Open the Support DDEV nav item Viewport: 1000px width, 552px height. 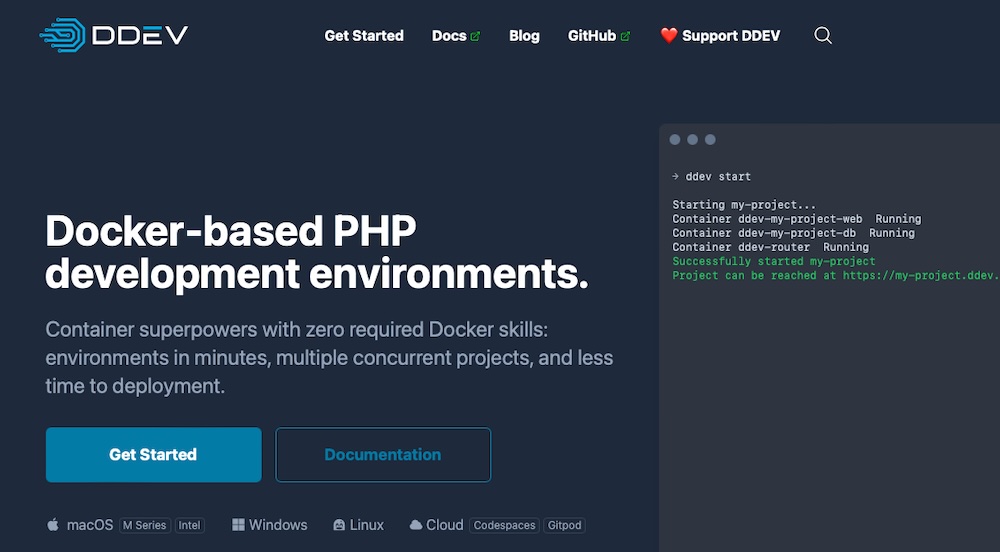pyautogui.click(x=720, y=36)
